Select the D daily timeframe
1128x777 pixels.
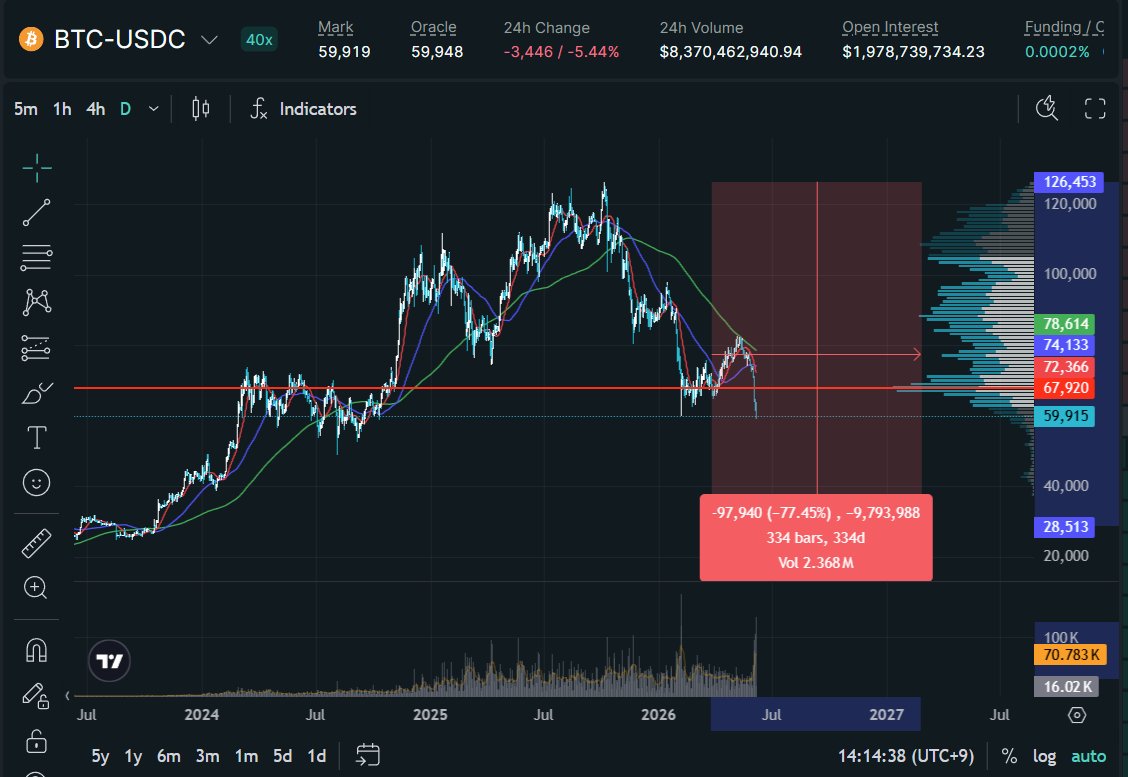[x=125, y=109]
